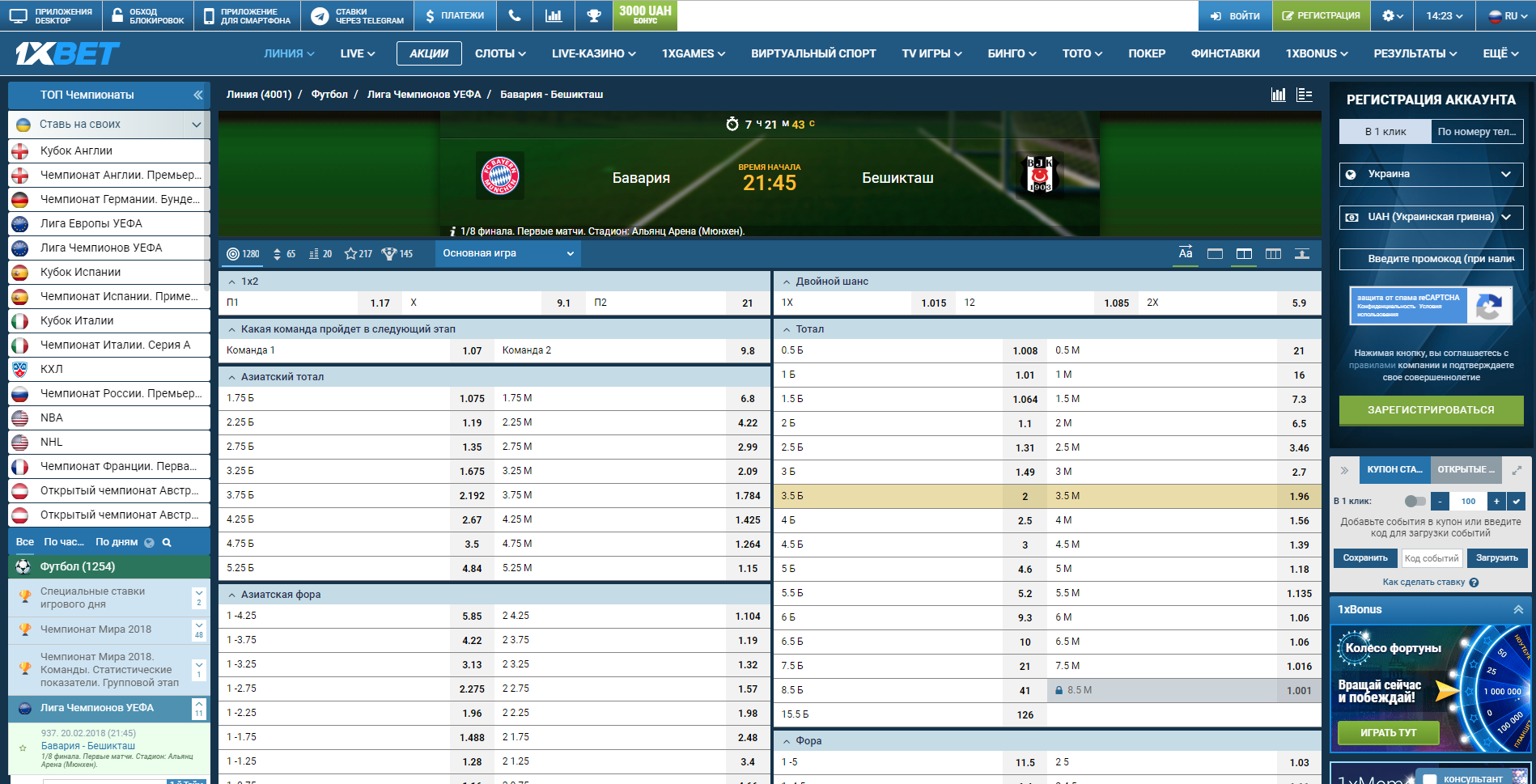Open match statistics chart icon above scoreboard

(1279, 95)
